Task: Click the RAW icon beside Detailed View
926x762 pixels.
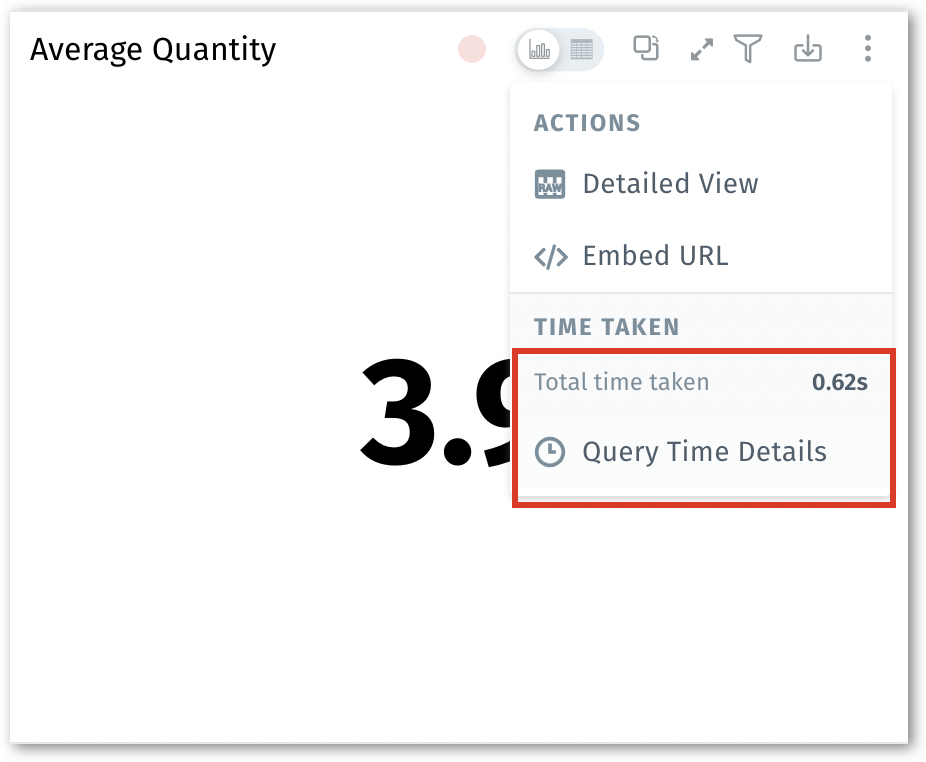Action: point(550,184)
